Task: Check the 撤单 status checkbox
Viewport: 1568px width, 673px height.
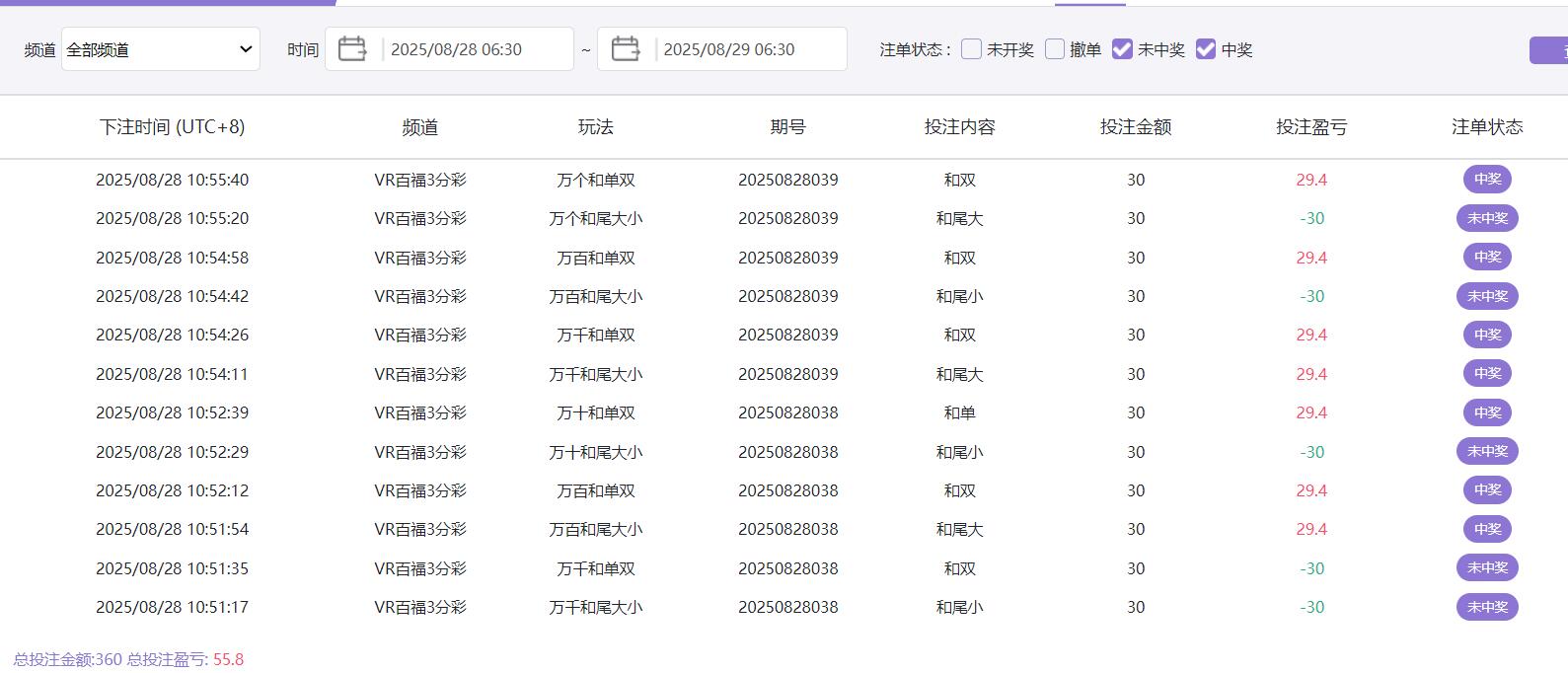Action: click(x=1055, y=49)
